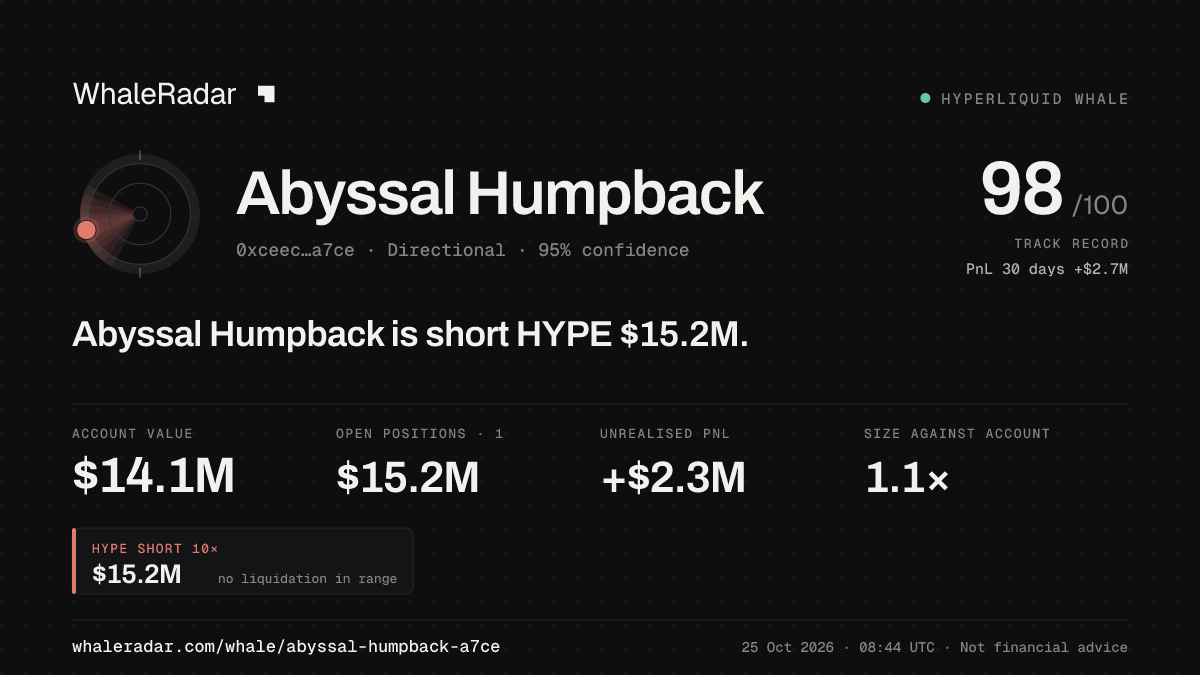Click the 98 track record score
The width and height of the screenshot is (1200, 675).
1021,189
